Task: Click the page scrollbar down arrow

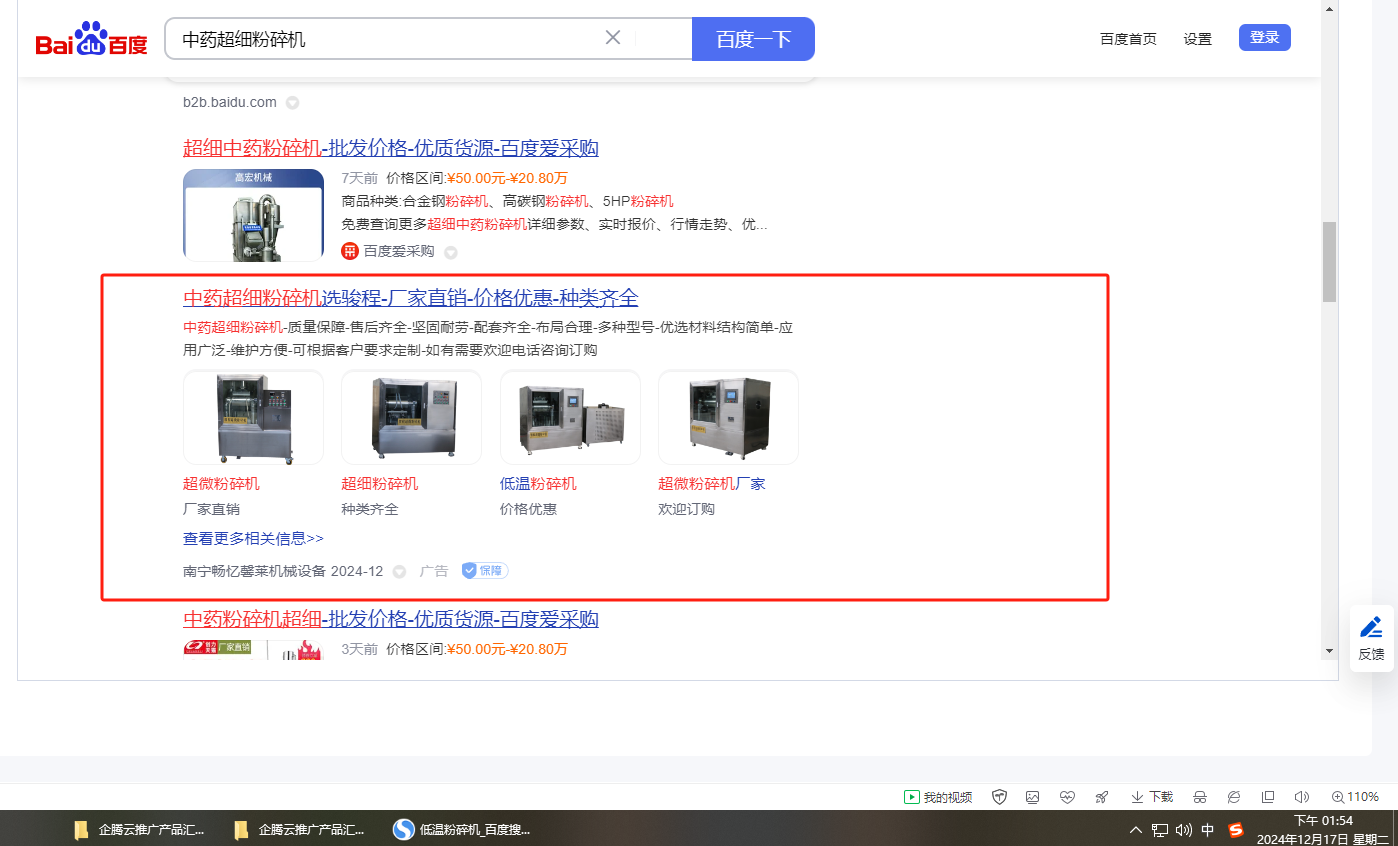Action: (1329, 651)
